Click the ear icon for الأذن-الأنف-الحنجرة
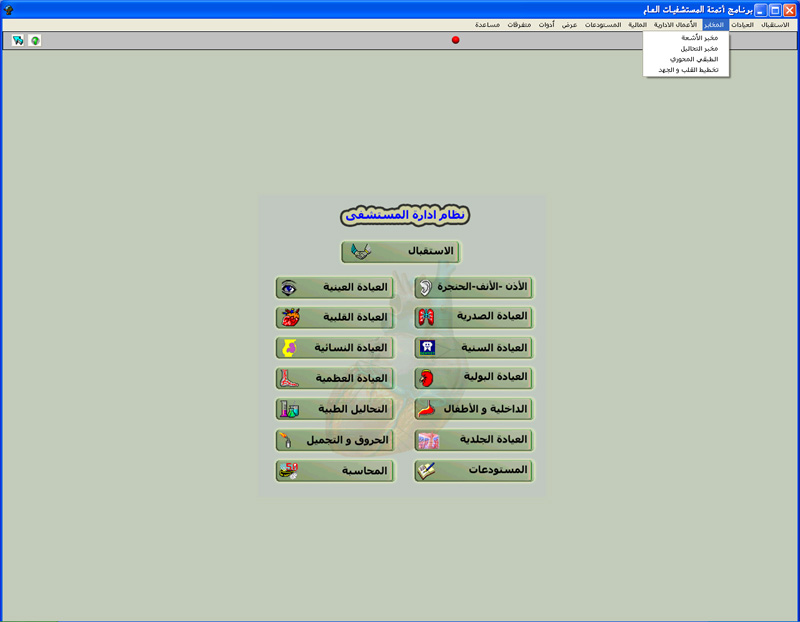 click(x=426, y=288)
